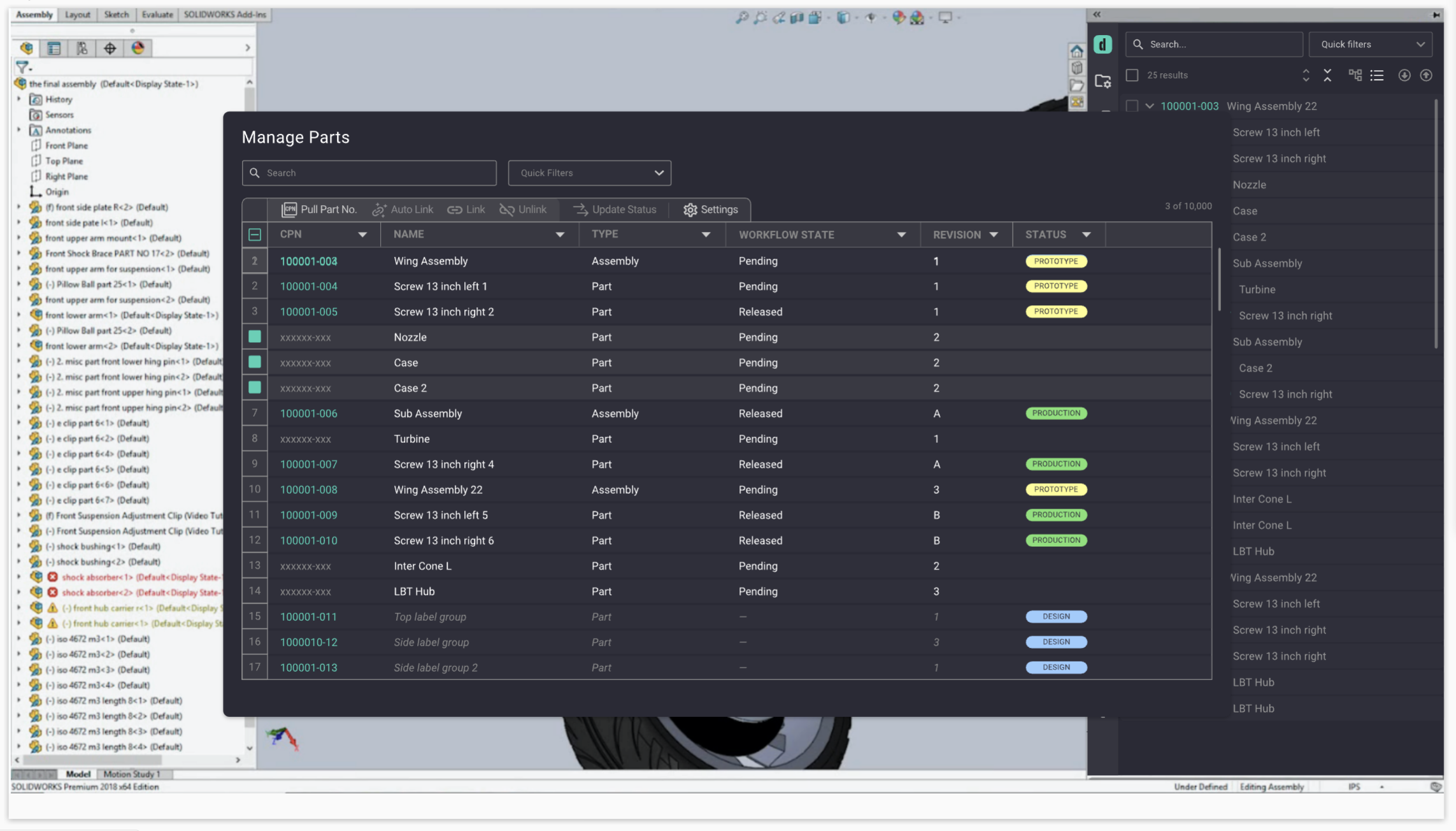
Task: Click the green 'd' plugin logo icon
Action: coord(1103,45)
